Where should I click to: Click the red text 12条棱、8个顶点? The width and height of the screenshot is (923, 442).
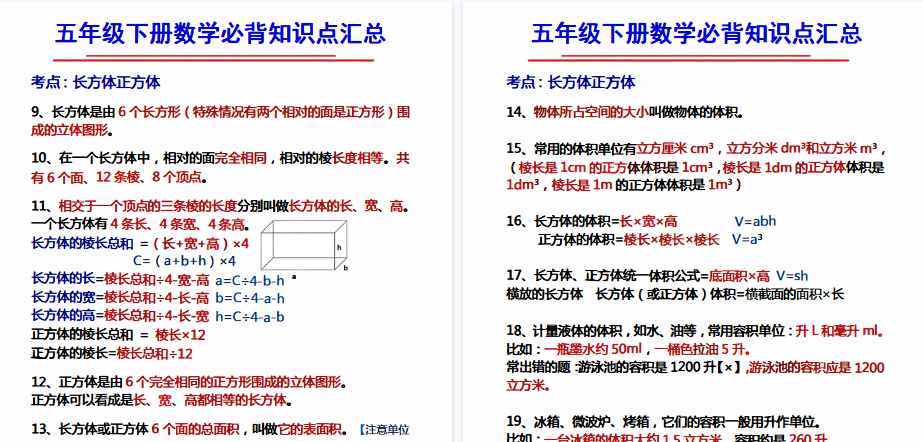[x=148, y=177]
